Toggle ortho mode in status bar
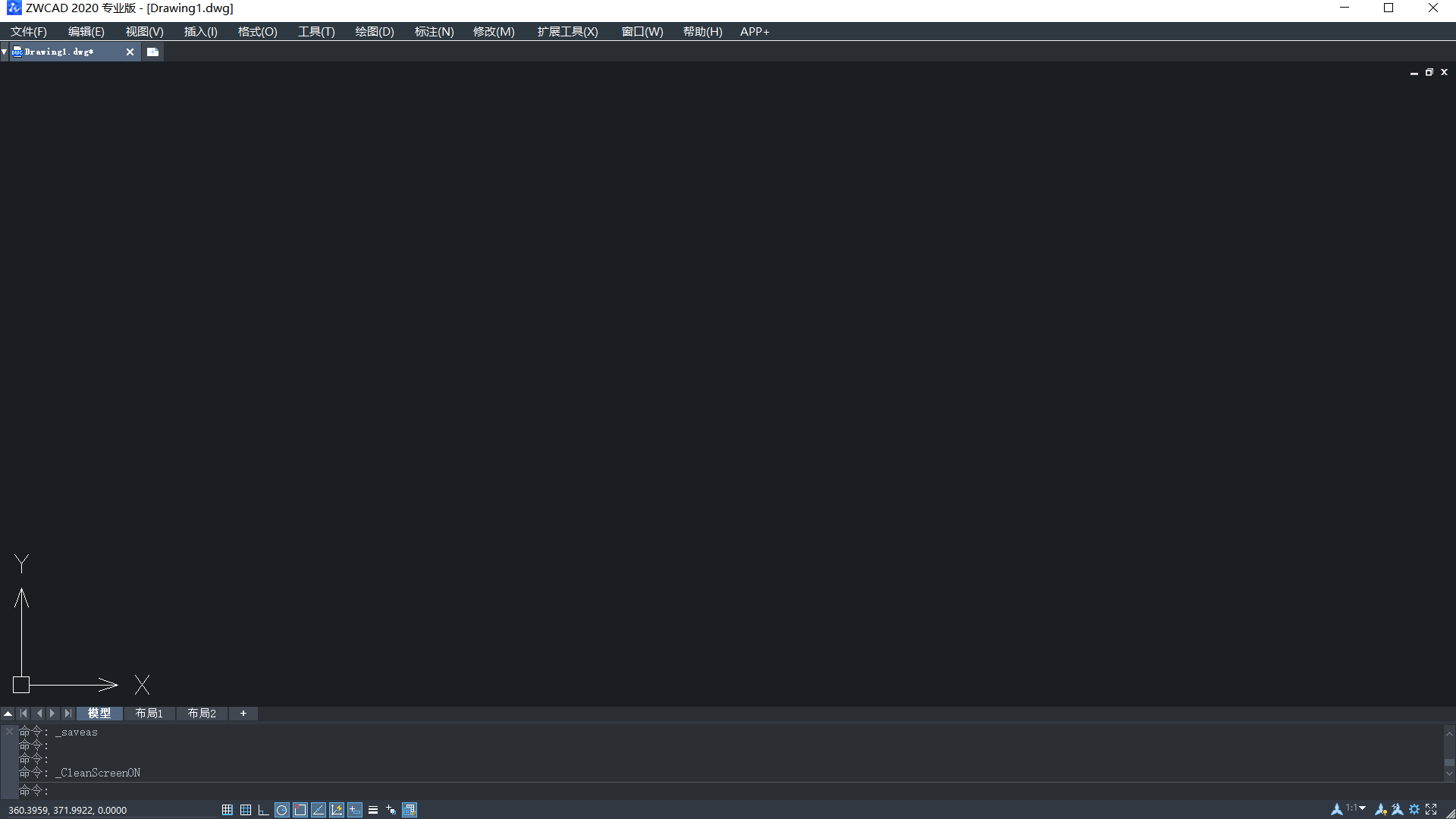 coord(263,810)
